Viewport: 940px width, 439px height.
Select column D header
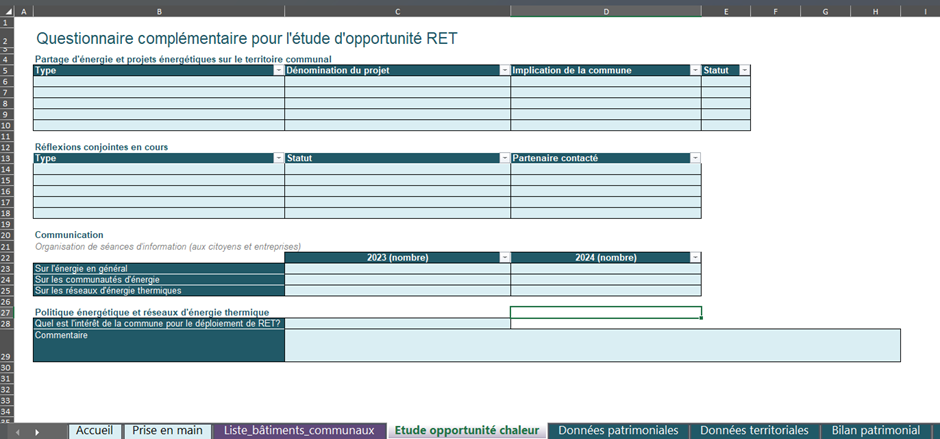click(605, 11)
